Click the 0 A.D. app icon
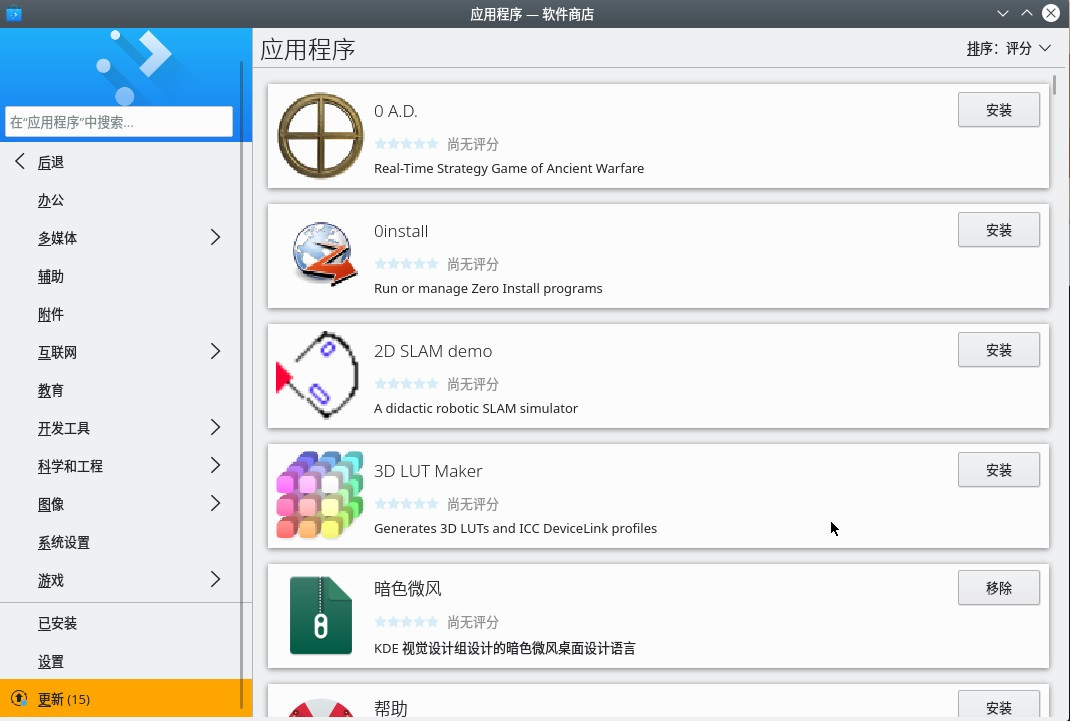 pyautogui.click(x=320, y=136)
